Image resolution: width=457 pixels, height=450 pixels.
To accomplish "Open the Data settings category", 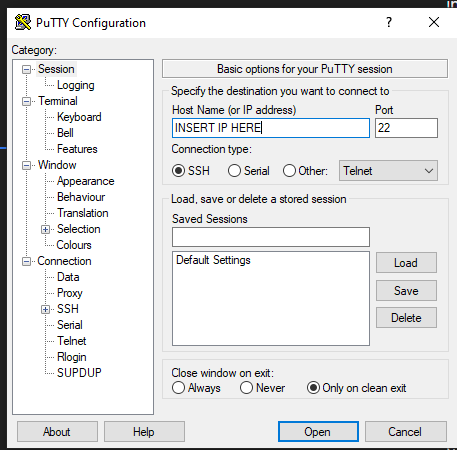I will click(x=68, y=277).
